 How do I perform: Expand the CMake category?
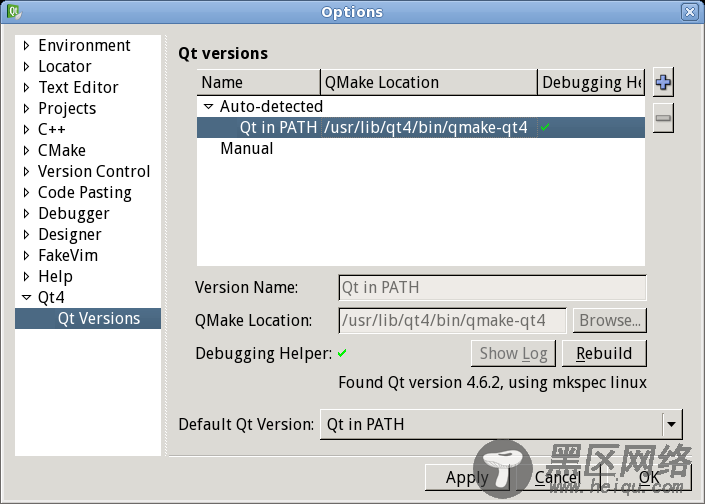click(x=26, y=150)
